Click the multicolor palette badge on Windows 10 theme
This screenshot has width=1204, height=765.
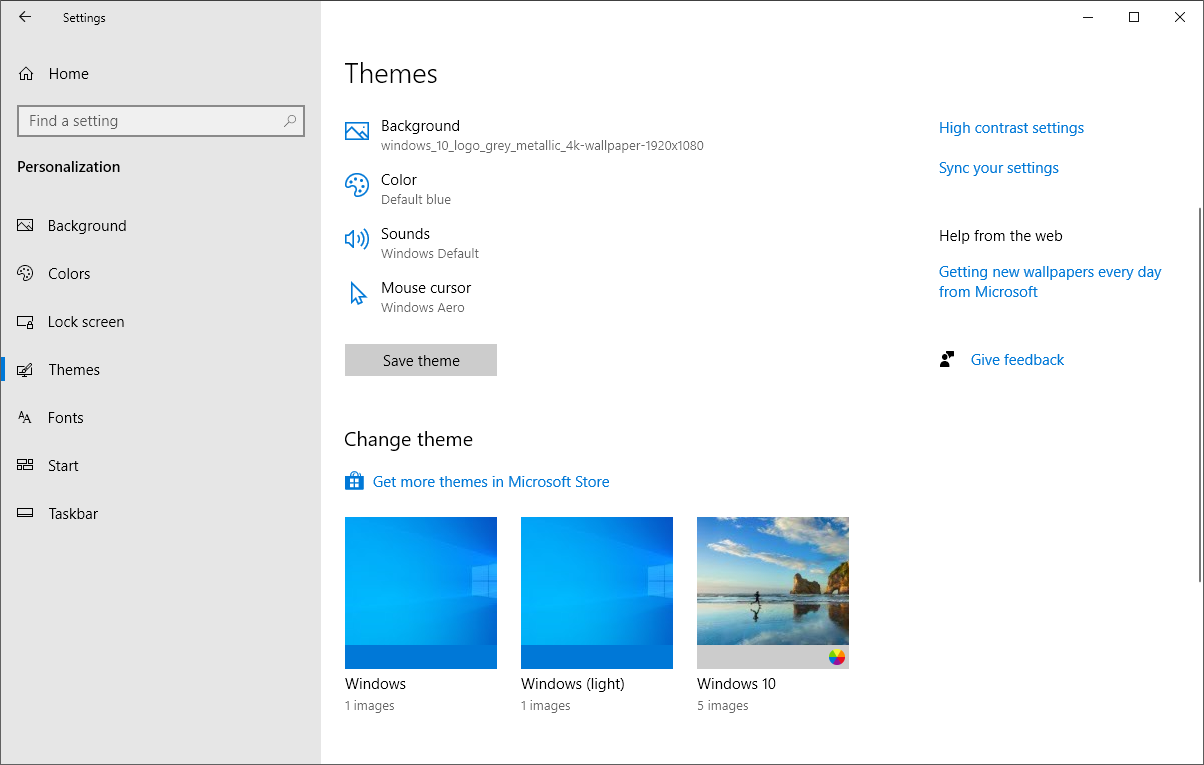coord(838,658)
